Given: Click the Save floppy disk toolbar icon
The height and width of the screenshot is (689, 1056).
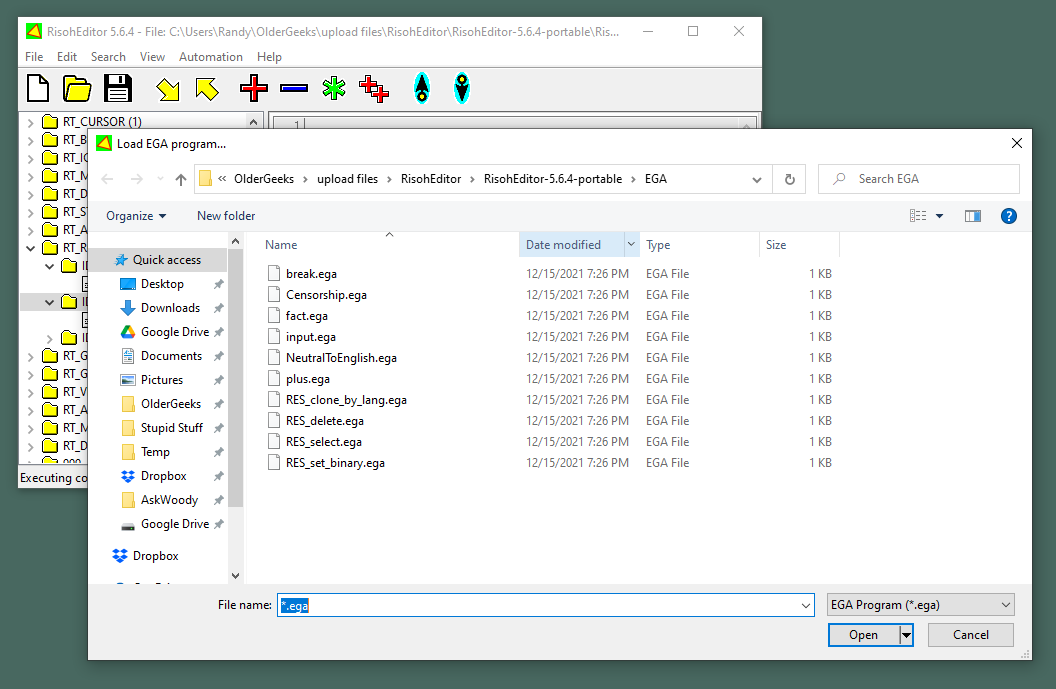Looking at the screenshot, I should 118,88.
